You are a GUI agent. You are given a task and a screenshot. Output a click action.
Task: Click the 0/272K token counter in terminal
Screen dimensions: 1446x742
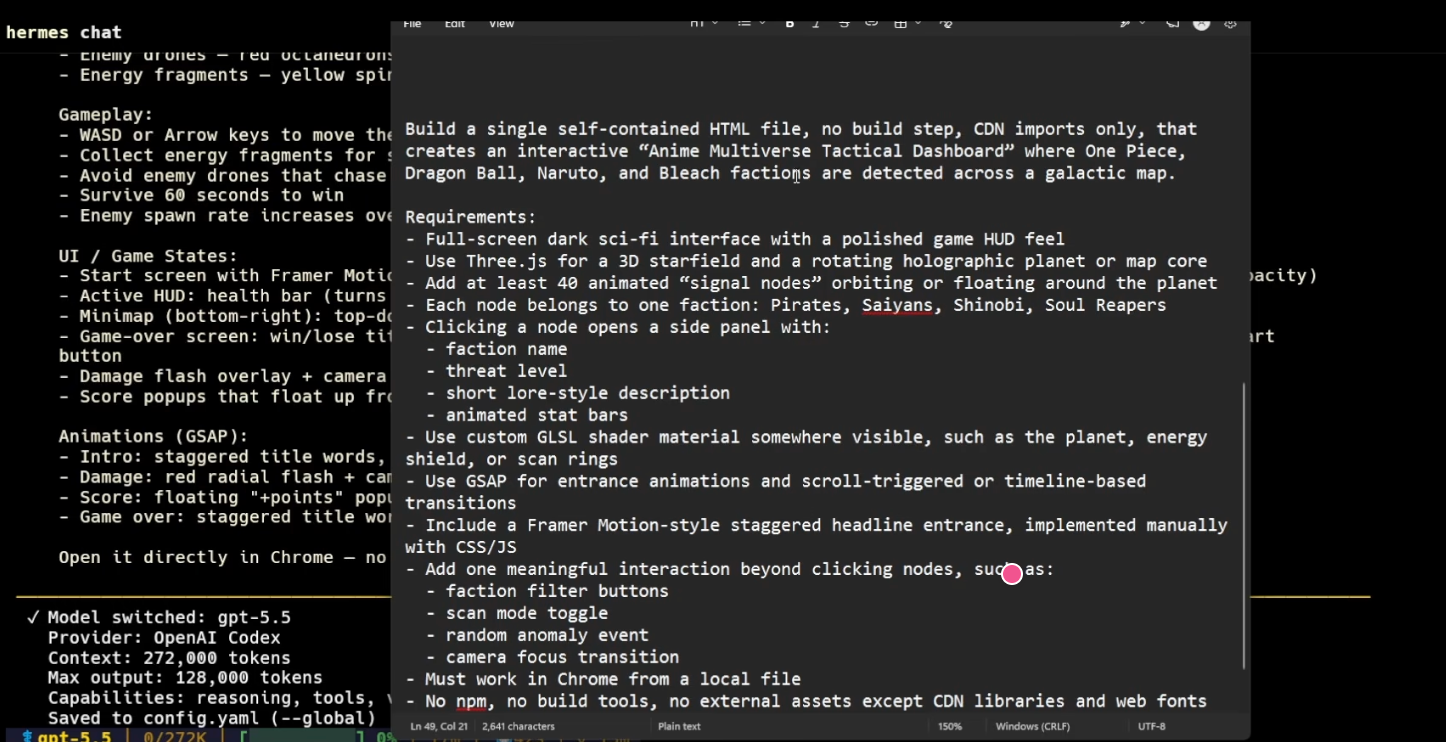point(176,737)
